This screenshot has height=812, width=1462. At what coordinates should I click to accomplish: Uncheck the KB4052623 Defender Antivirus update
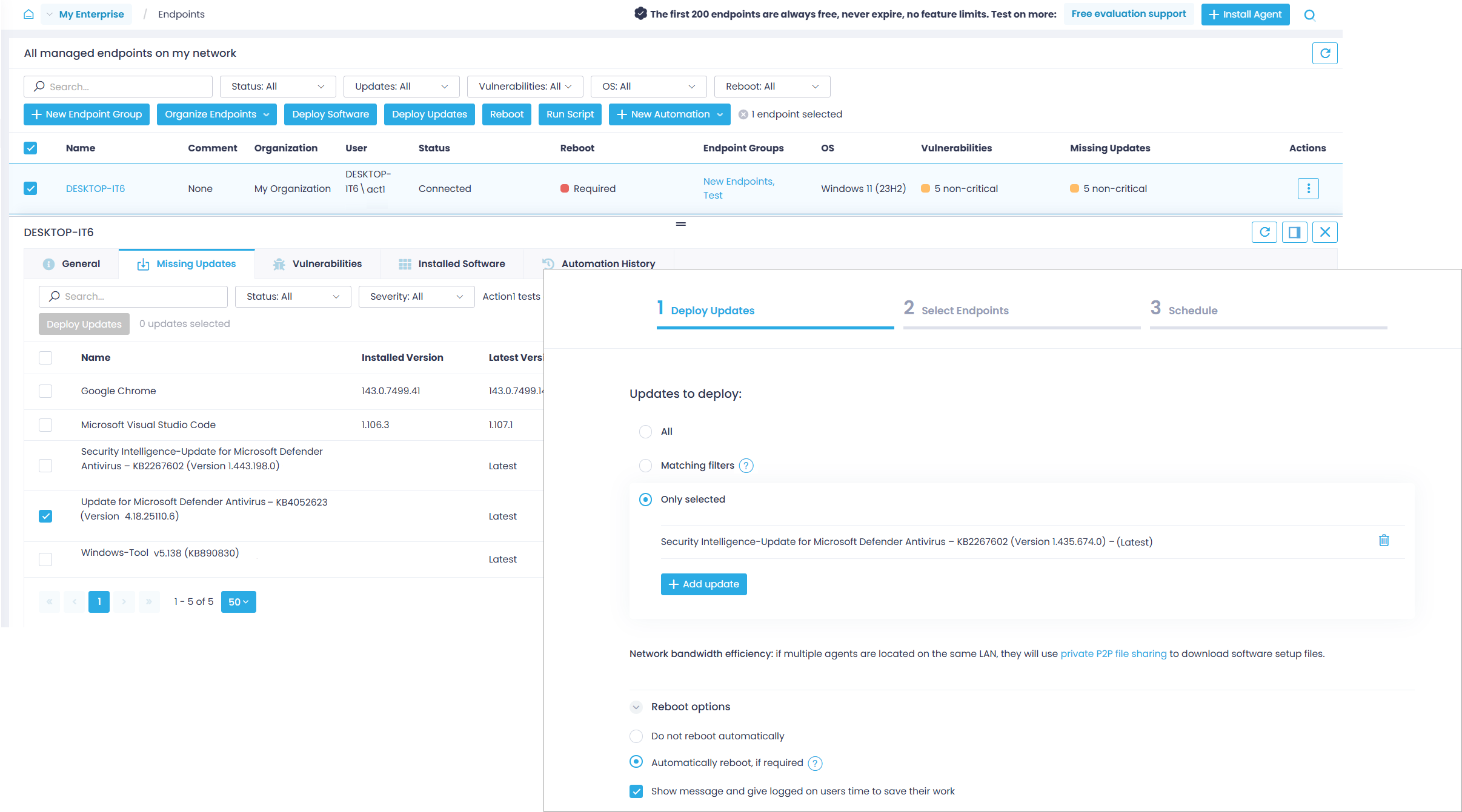click(x=45, y=516)
